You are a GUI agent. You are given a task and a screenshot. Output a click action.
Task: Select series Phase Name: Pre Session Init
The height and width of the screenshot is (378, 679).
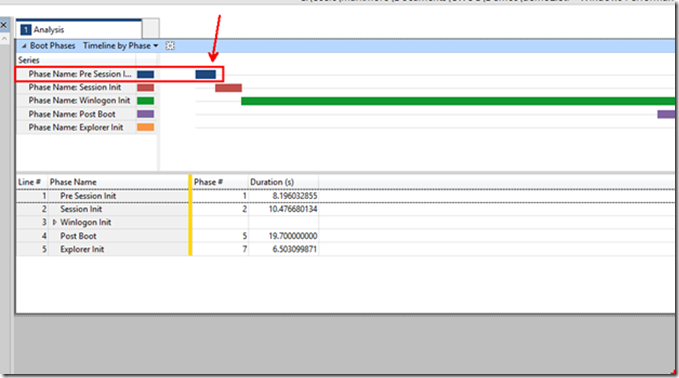pos(80,74)
